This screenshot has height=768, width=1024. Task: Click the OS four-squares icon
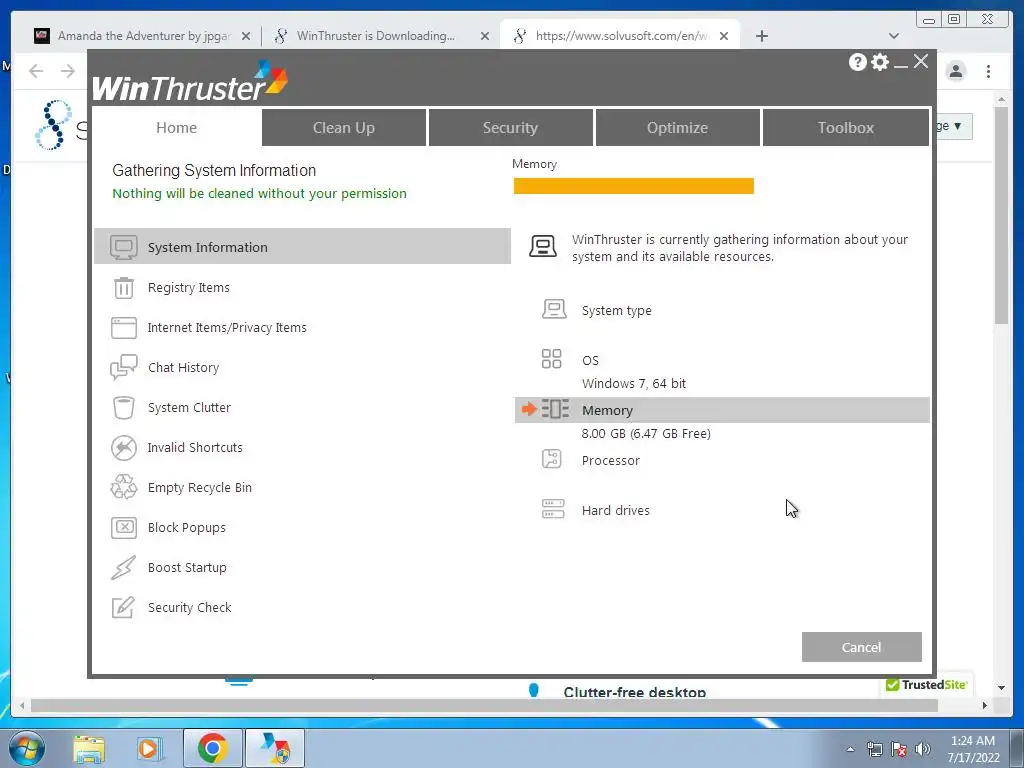551,359
